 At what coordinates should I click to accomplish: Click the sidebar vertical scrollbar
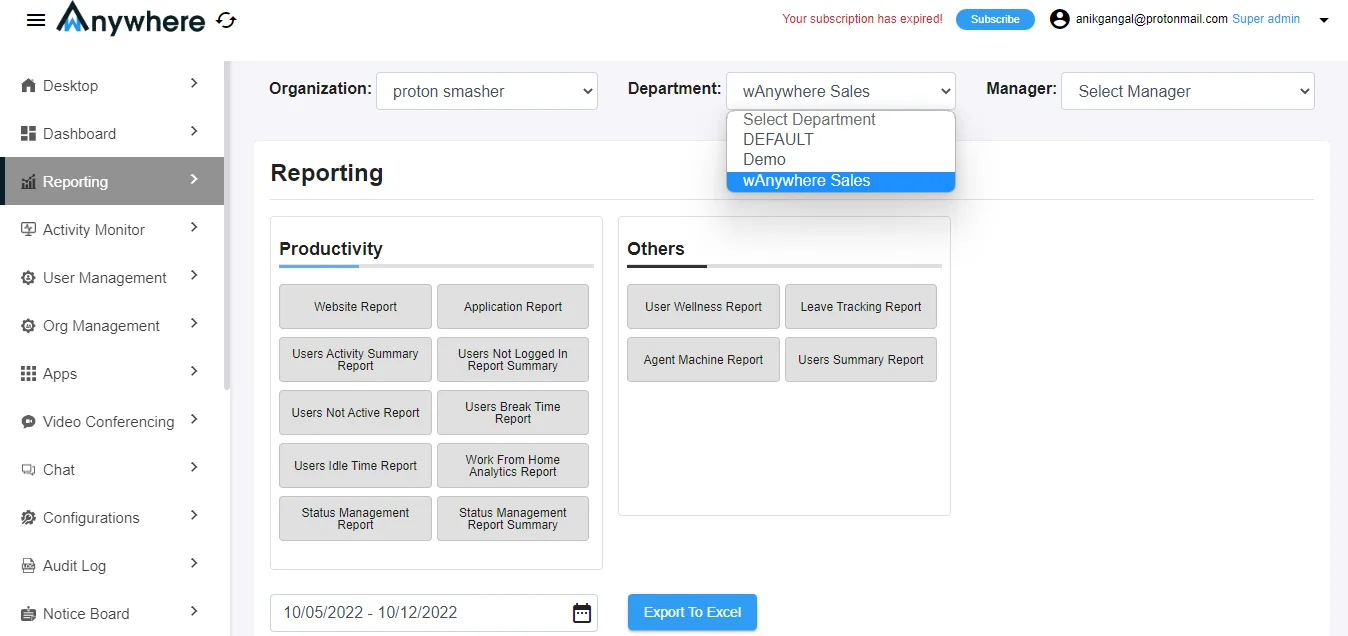point(227,225)
